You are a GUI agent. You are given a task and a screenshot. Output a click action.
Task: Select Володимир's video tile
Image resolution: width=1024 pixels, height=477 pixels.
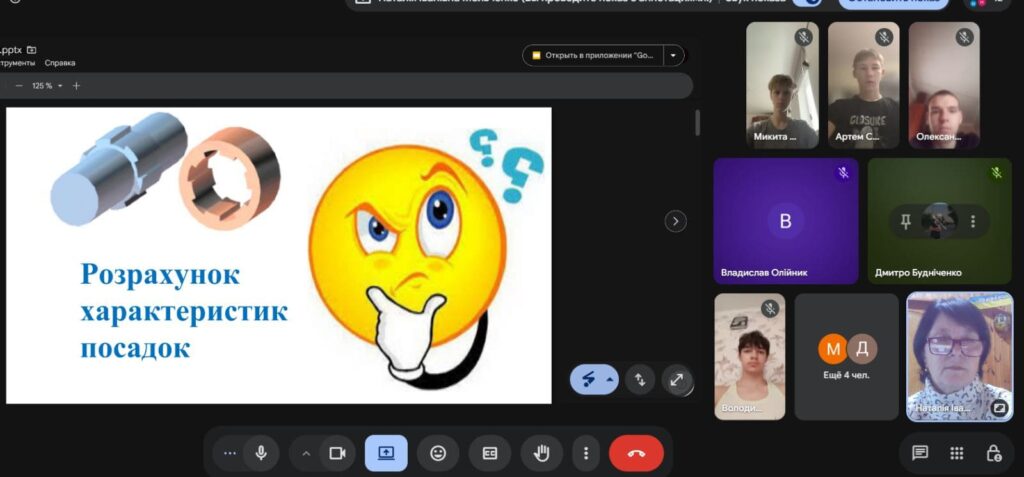[x=750, y=356]
